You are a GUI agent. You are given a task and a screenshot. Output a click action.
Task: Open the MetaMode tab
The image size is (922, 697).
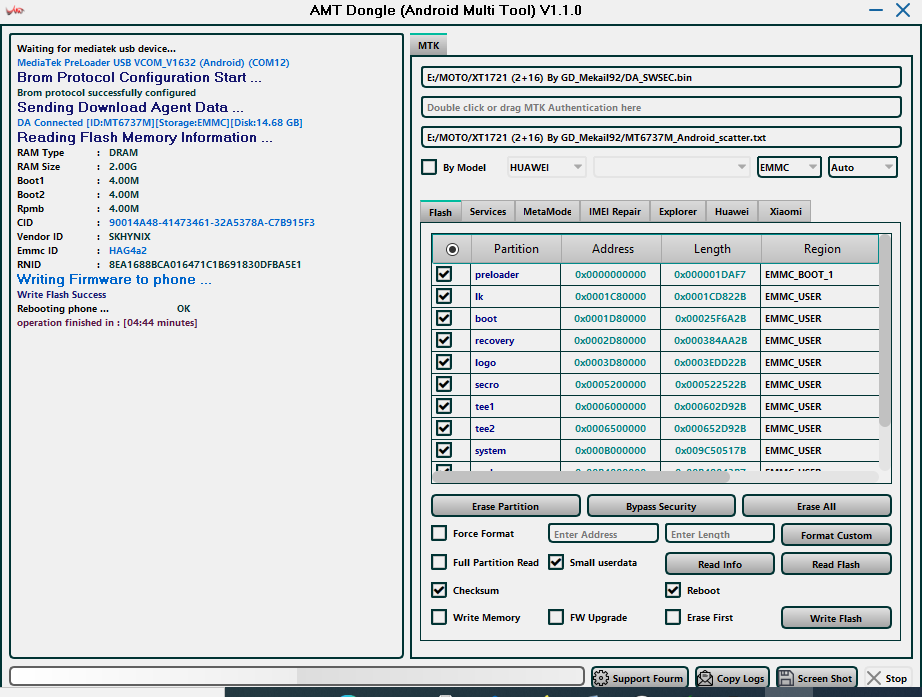[547, 211]
